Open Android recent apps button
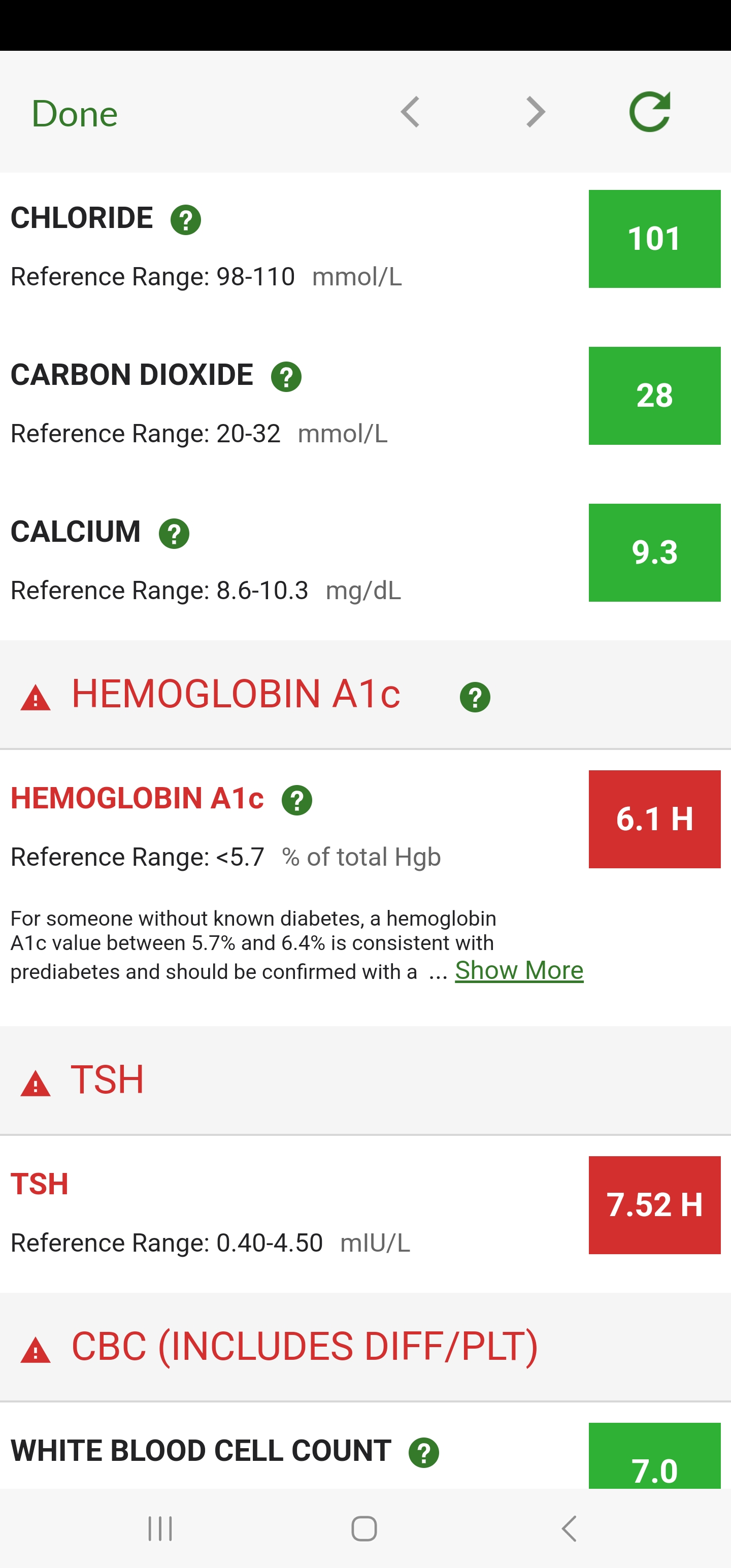 pos(160,1528)
